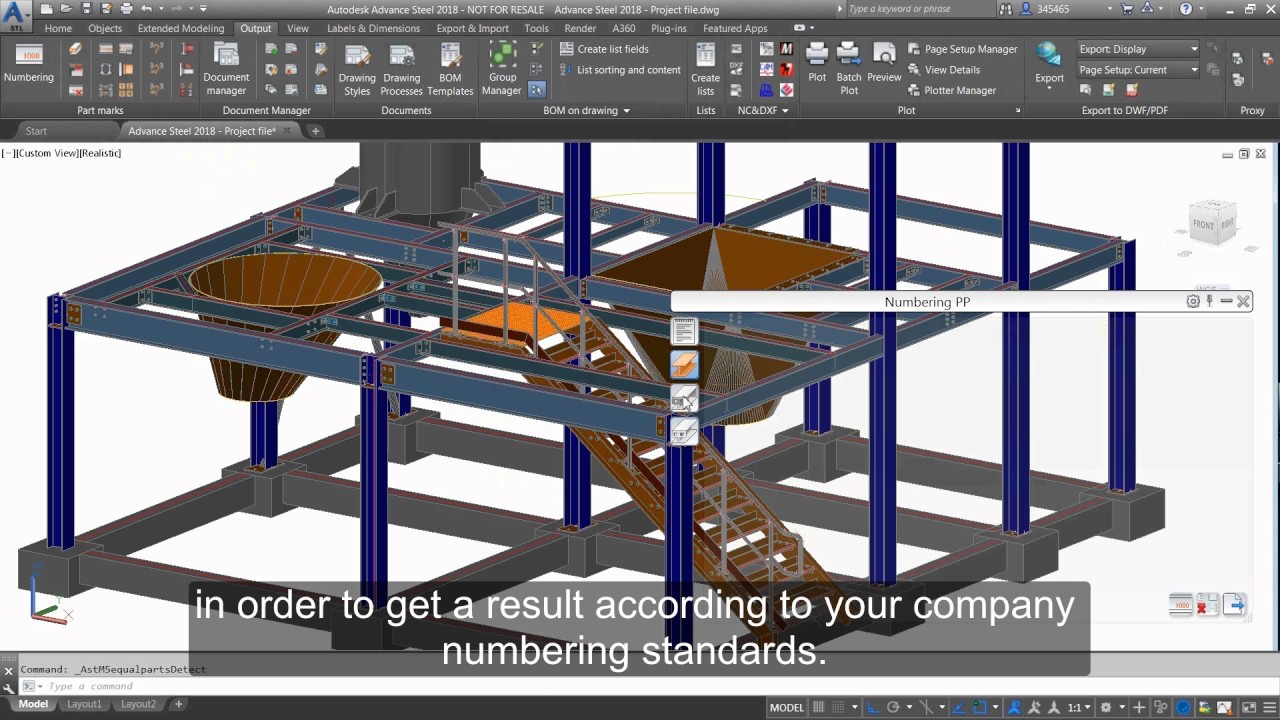Pin the Numbering PP palette open
The height and width of the screenshot is (720, 1280).
1209,301
